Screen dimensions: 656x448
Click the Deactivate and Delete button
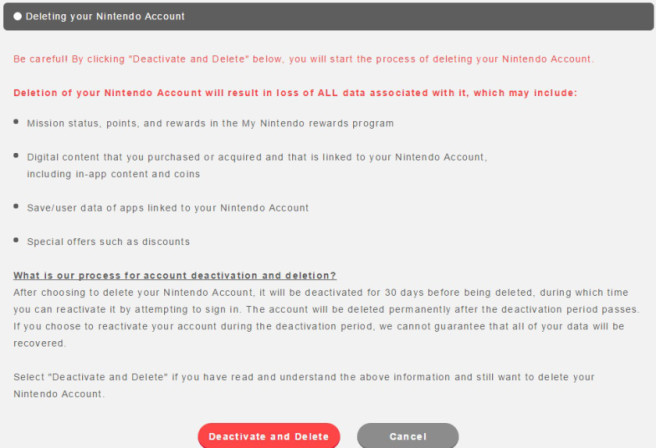coord(269,436)
